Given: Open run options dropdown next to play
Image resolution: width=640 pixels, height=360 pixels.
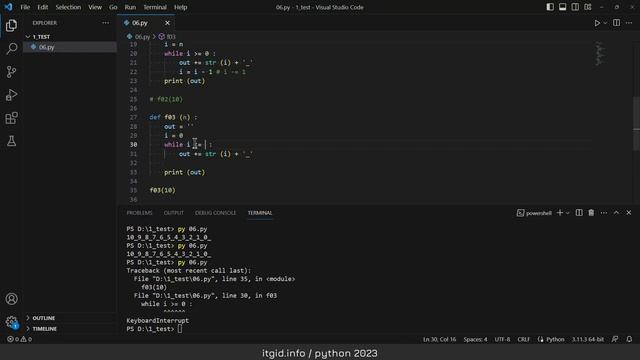Looking at the screenshot, I should 605,23.
